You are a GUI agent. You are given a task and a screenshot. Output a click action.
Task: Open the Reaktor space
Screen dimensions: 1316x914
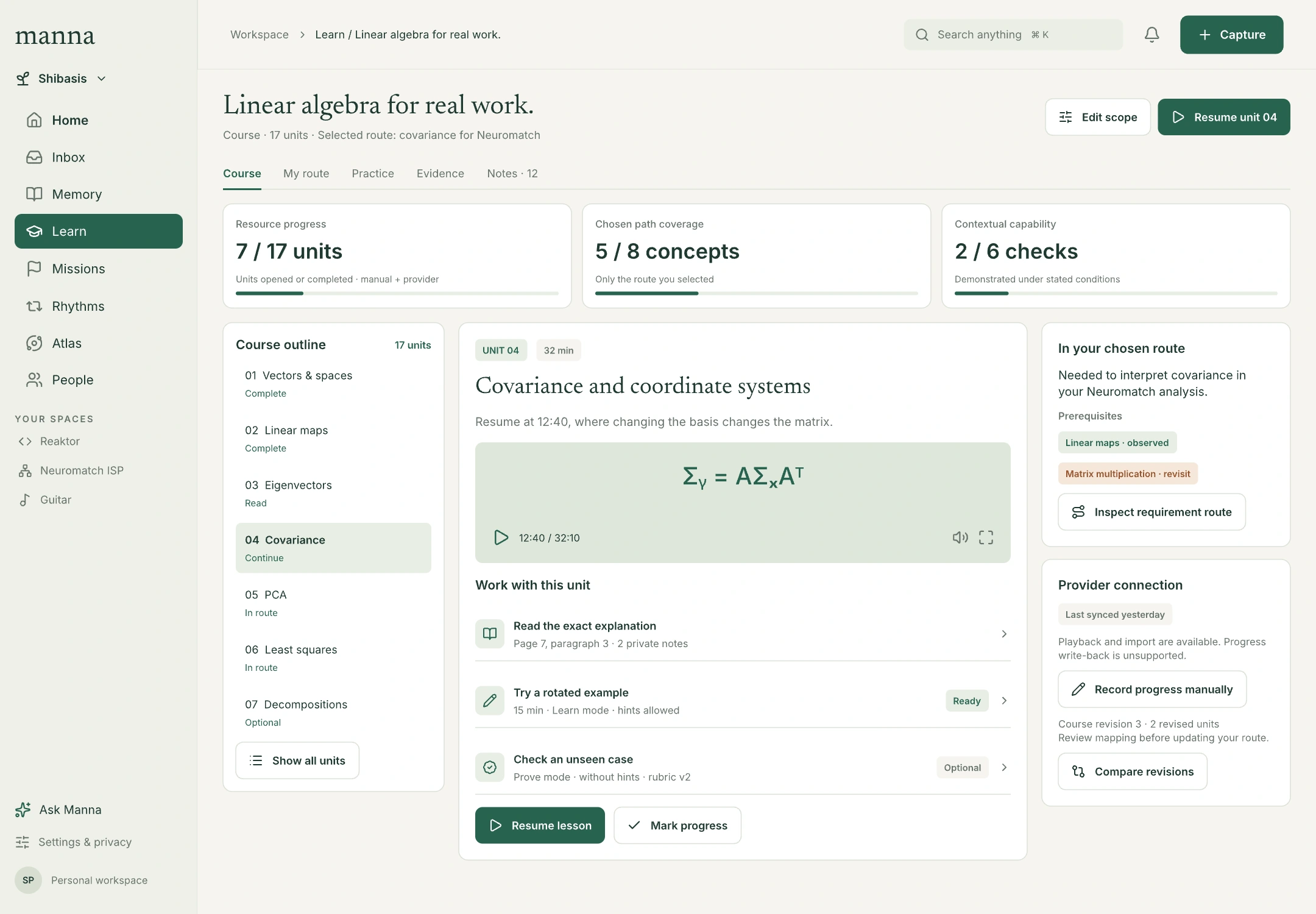[x=49, y=441]
